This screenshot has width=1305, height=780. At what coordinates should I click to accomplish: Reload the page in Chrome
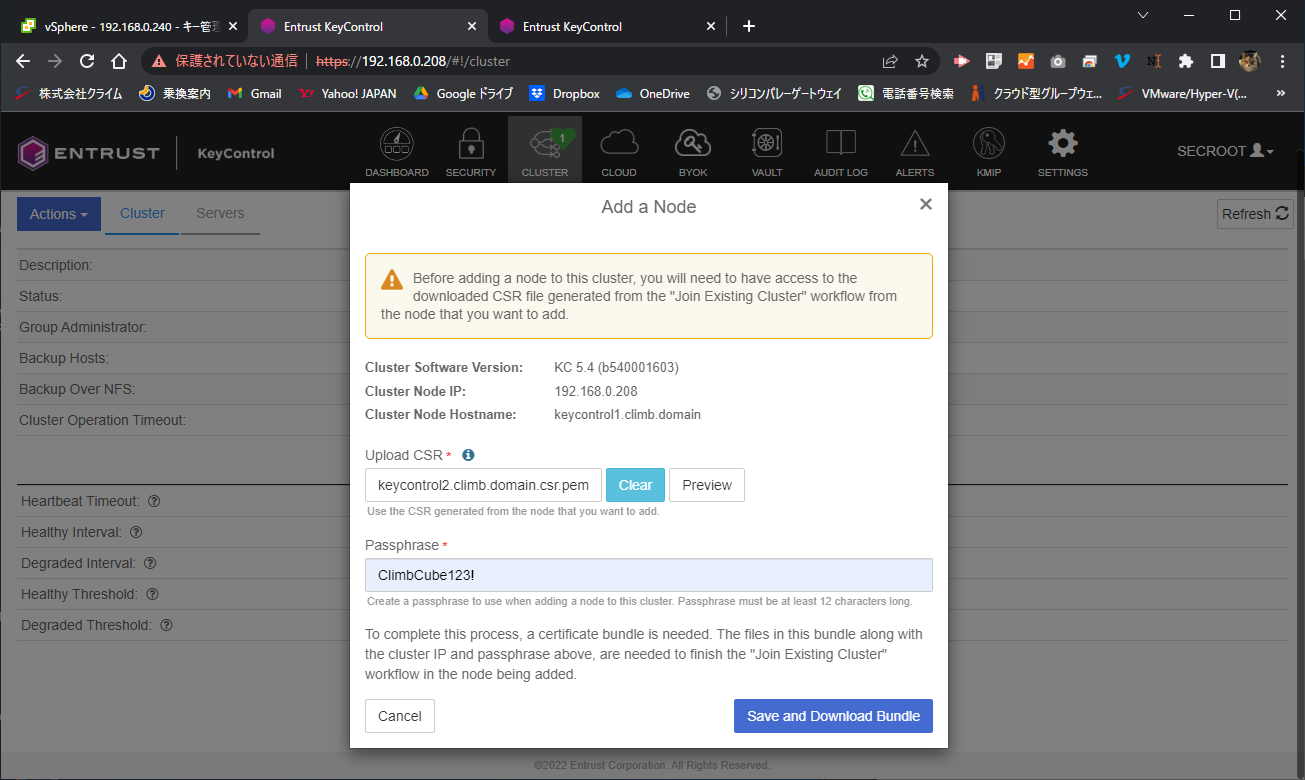coord(87,61)
